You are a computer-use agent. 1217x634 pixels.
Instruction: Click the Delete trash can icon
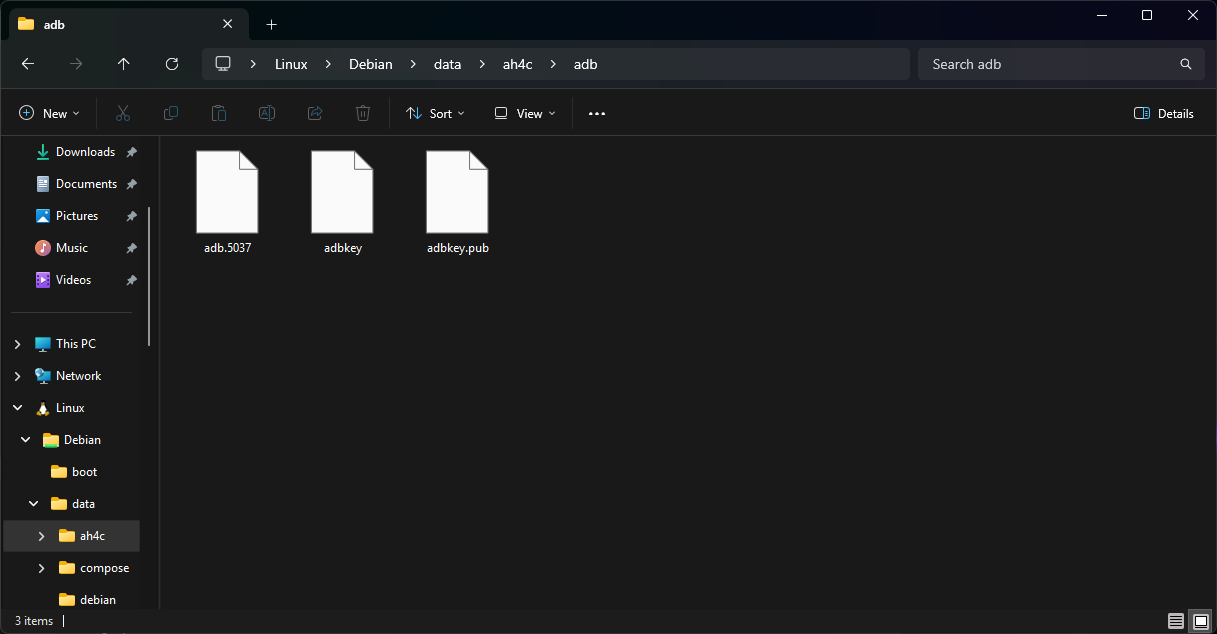(363, 114)
